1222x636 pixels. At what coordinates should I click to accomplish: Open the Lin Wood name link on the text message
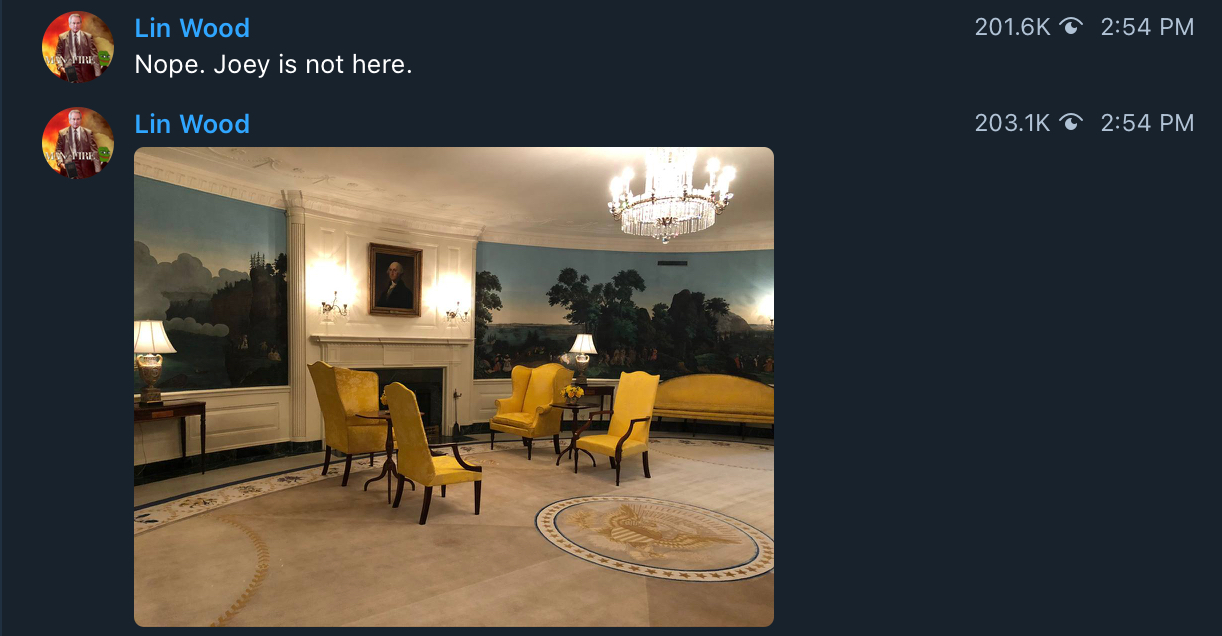[192, 28]
